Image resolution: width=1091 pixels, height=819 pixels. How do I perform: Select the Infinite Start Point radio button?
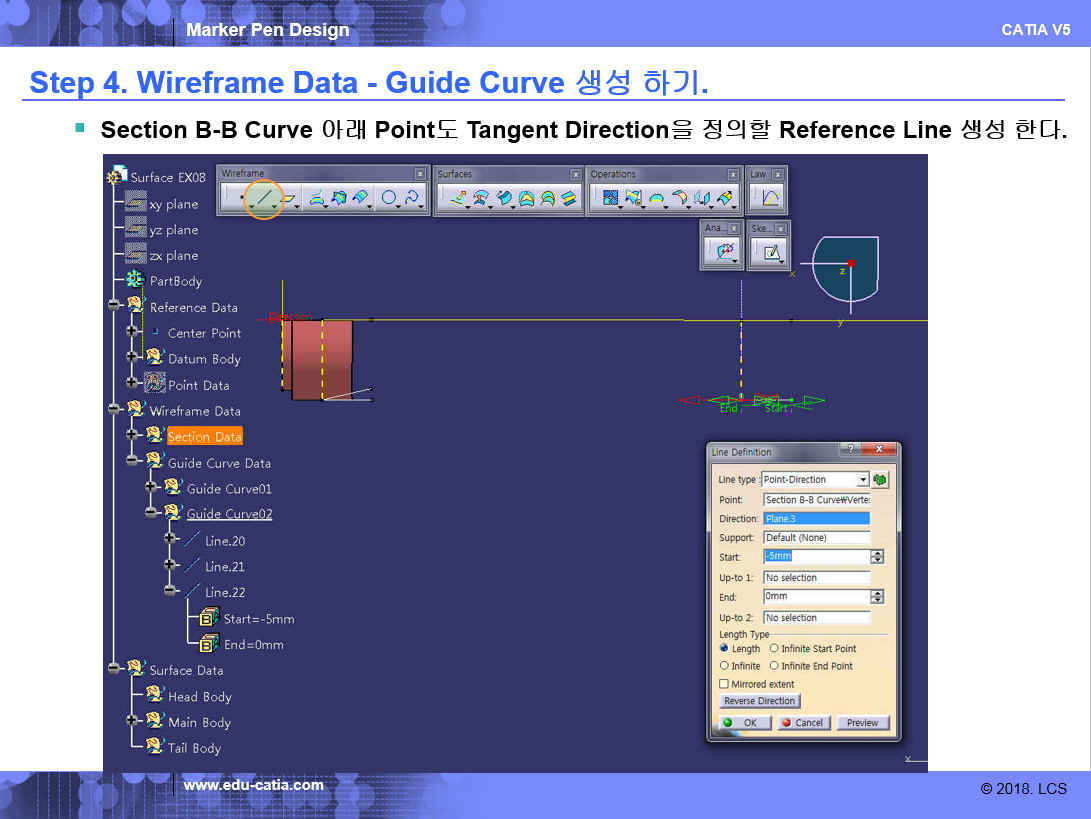(x=774, y=649)
